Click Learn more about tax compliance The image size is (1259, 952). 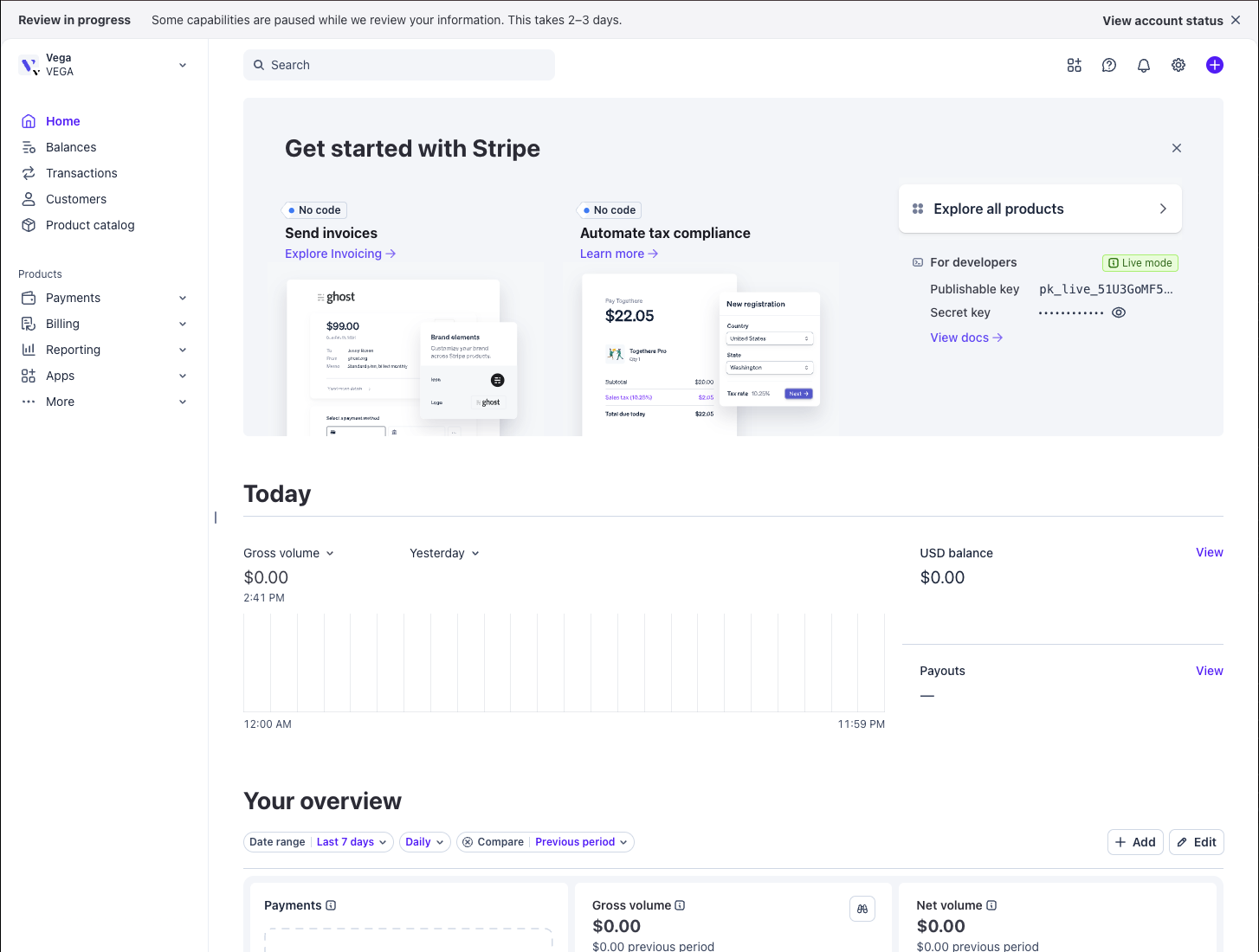point(619,254)
